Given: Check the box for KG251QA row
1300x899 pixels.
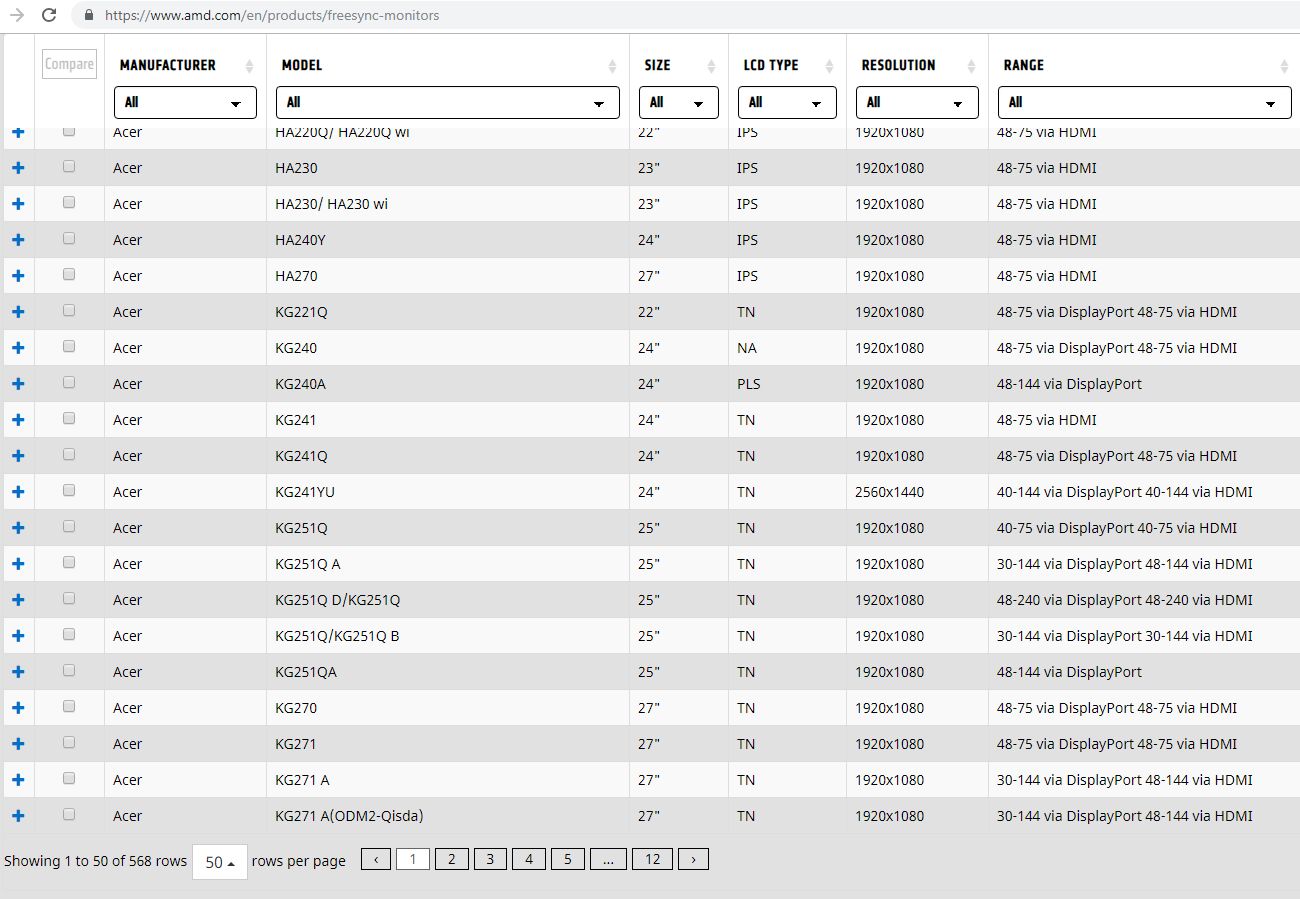Looking at the screenshot, I should point(69,671).
